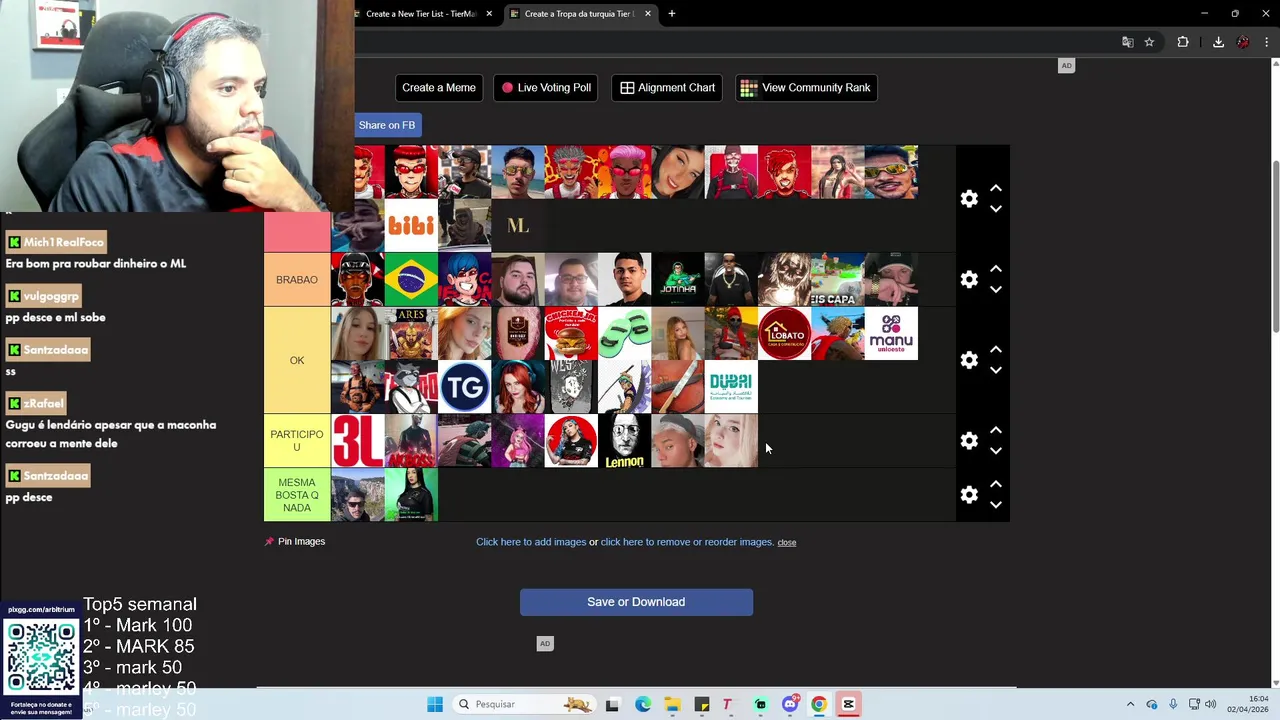Open a new browser tab with plus
This screenshot has width=1280, height=720.
click(672, 14)
